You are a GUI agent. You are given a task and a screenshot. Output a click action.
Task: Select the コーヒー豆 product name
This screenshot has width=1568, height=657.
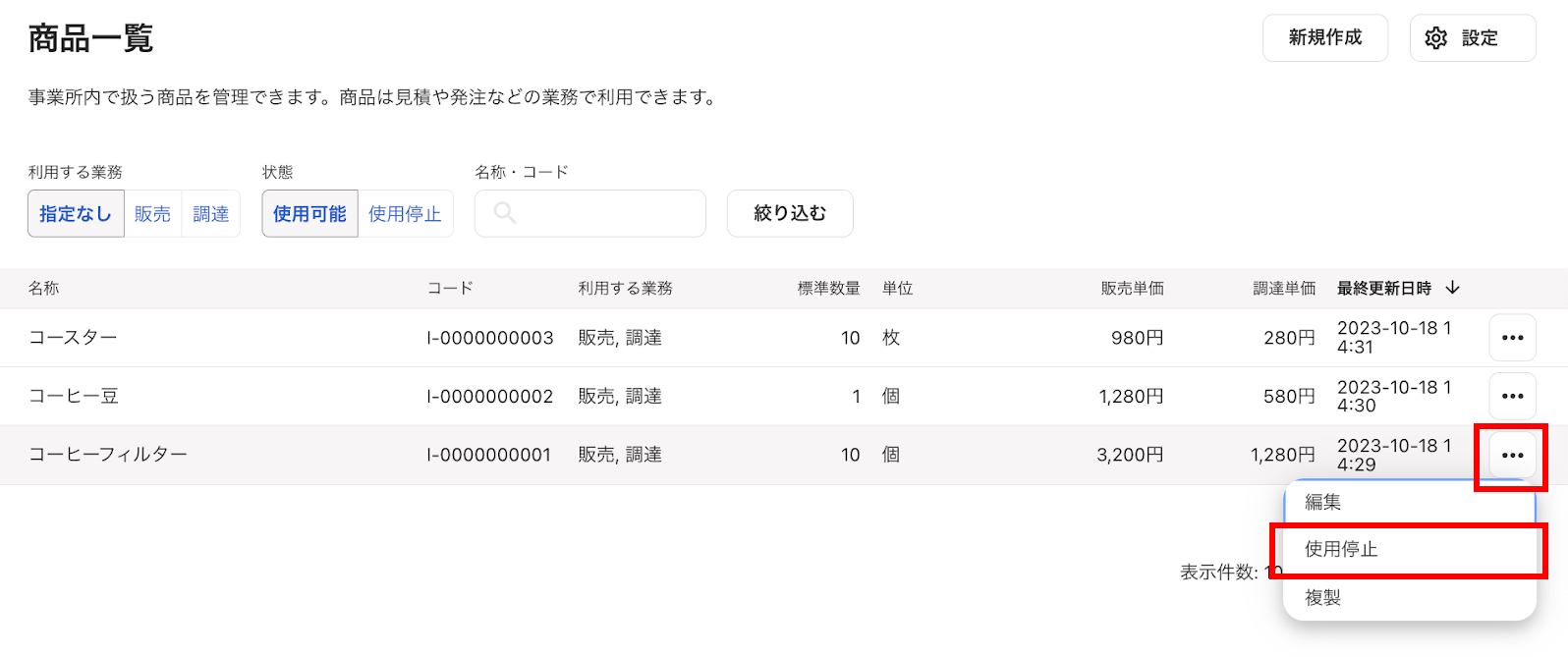74,396
